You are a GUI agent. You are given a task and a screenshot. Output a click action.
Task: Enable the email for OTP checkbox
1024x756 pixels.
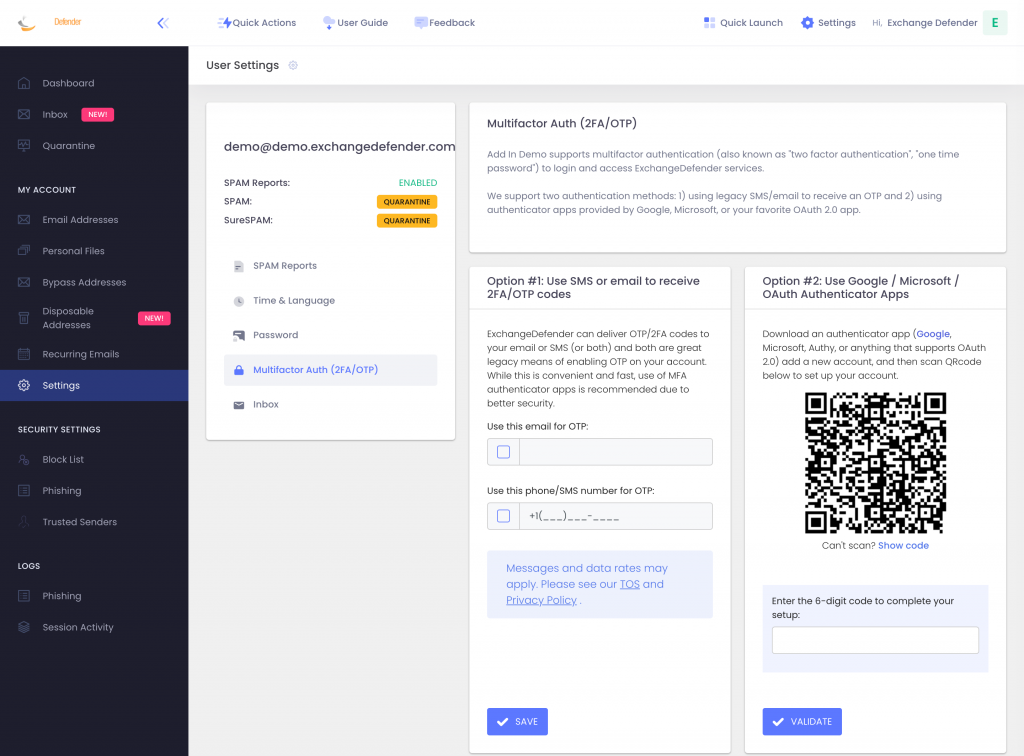[504, 452]
